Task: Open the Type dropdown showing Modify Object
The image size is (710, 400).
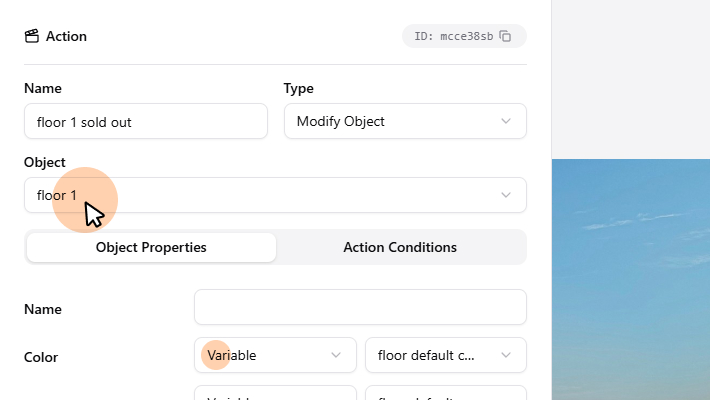Action: click(404, 121)
